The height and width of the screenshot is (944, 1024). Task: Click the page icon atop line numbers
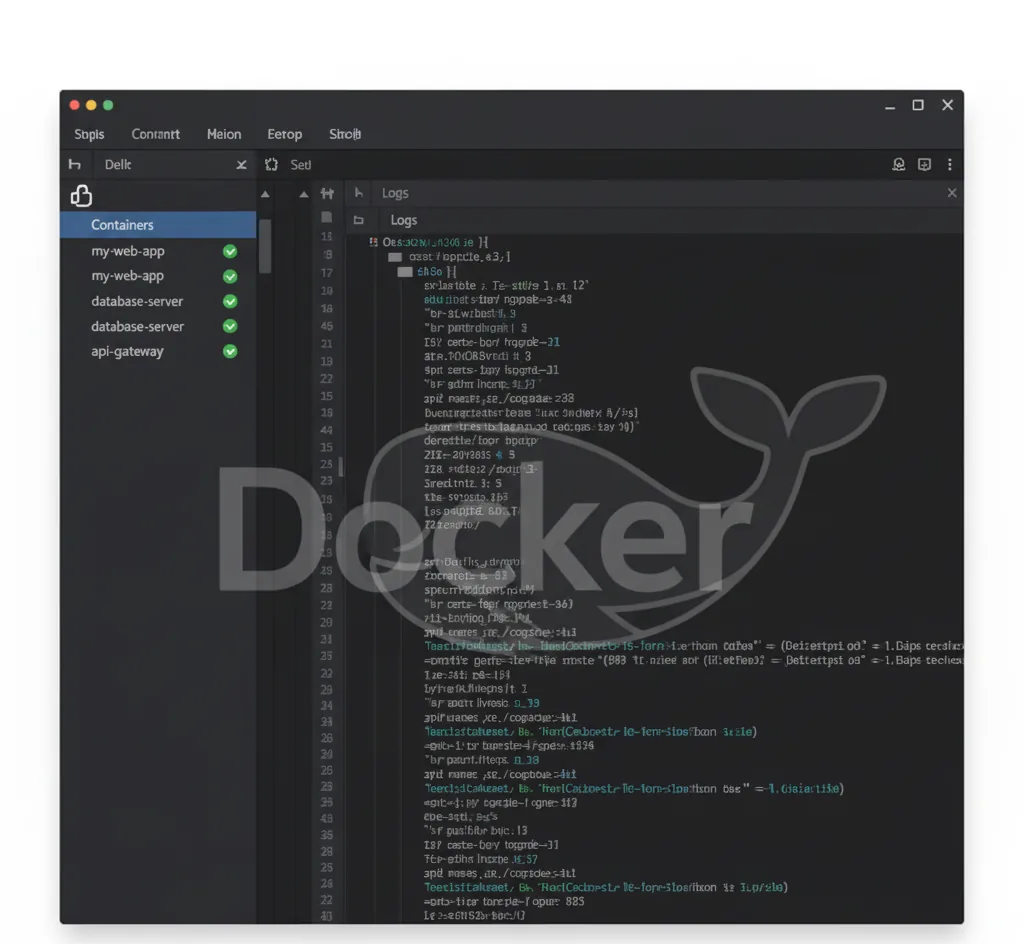[x=327, y=217]
